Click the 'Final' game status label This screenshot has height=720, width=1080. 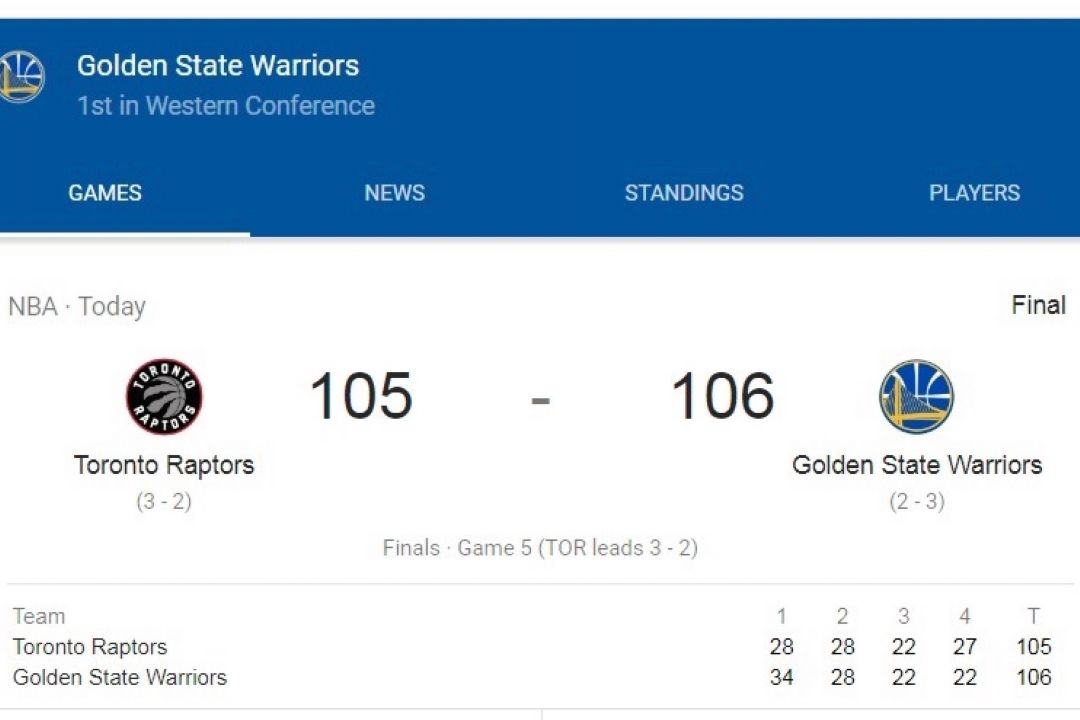pos(1039,305)
